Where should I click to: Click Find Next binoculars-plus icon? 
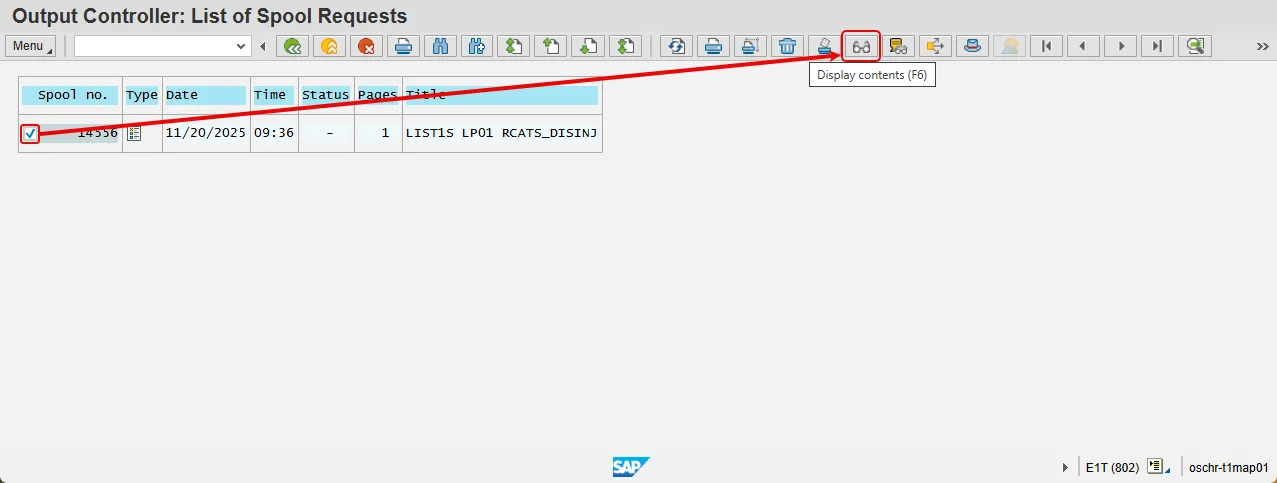pos(476,46)
